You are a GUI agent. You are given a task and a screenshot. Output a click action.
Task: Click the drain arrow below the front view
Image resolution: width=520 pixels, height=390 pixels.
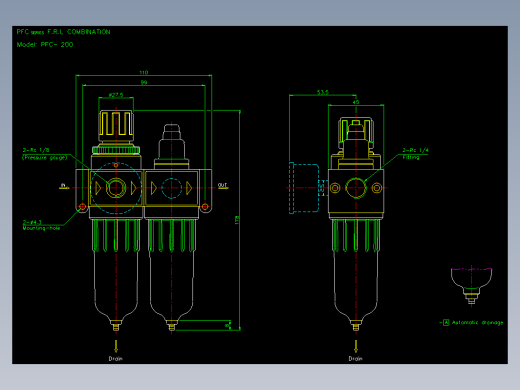pos(116,346)
